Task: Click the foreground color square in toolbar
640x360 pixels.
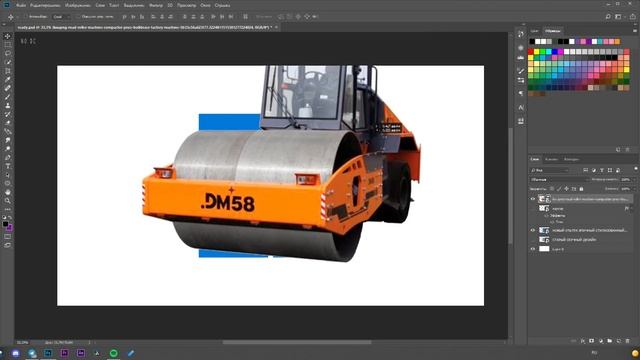Action: [x=5, y=224]
